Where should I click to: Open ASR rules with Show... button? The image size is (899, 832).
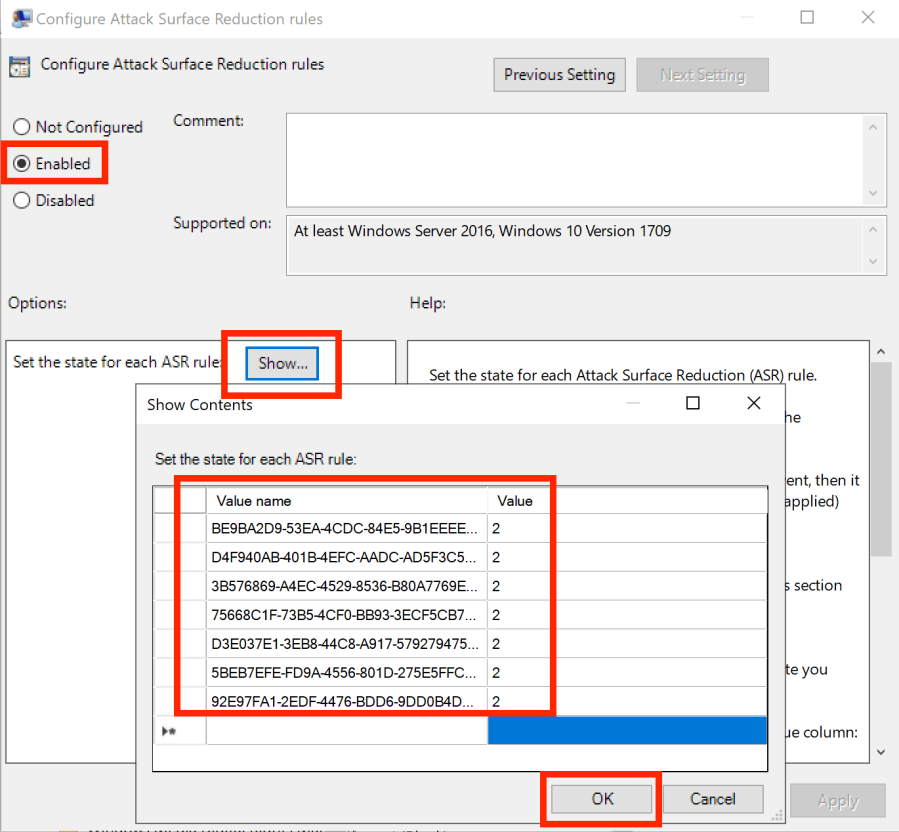282,363
